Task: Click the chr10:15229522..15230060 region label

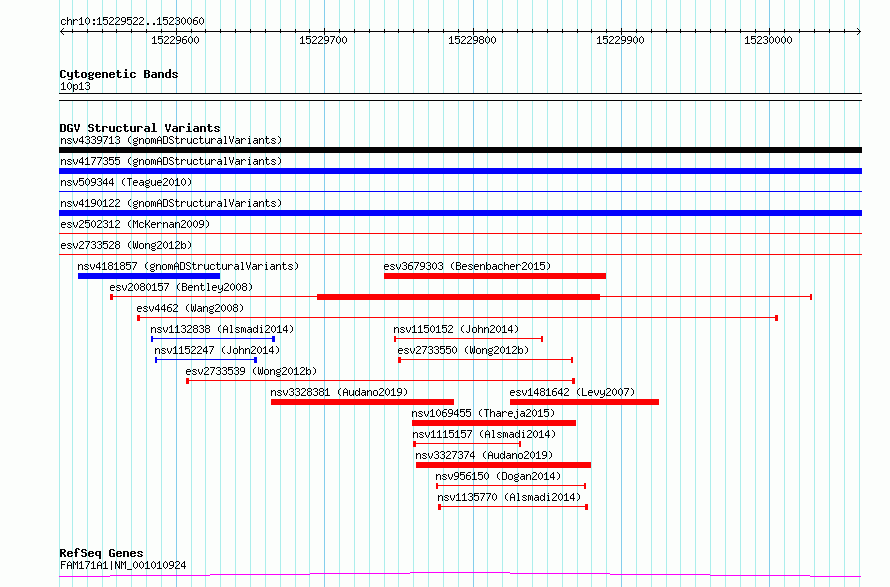Action: [x=132, y=21]
